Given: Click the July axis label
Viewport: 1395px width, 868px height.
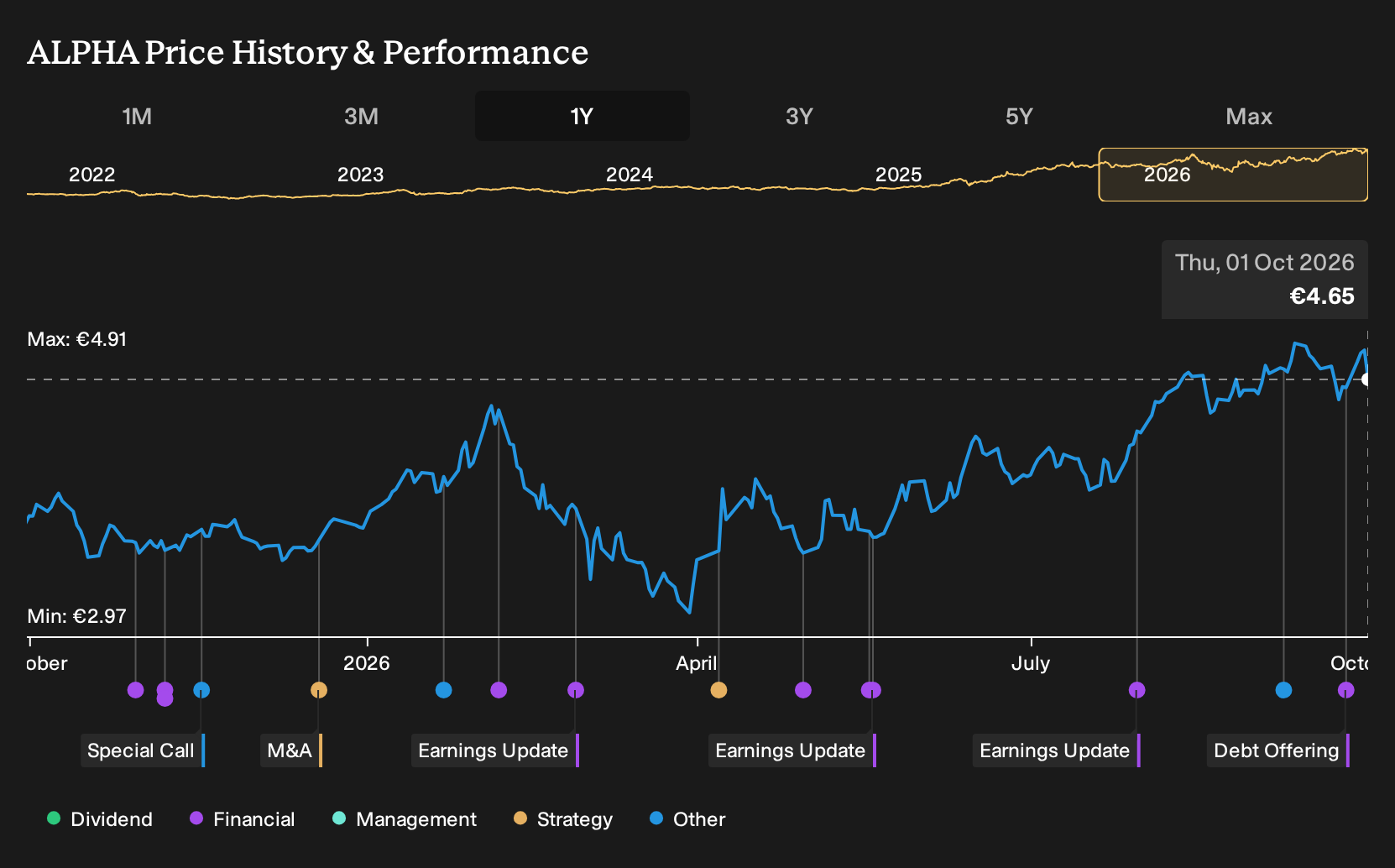Looking at the screenshot, I should click(1031, 663).
